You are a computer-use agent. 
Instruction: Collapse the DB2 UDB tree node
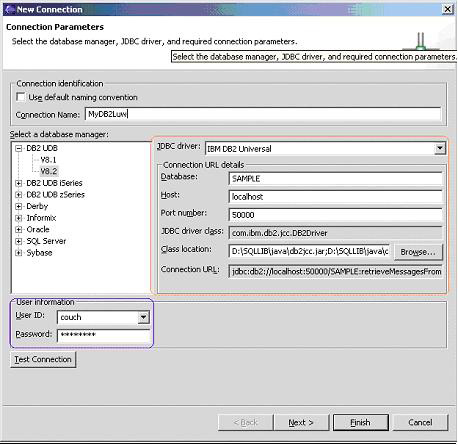(19, 148)
